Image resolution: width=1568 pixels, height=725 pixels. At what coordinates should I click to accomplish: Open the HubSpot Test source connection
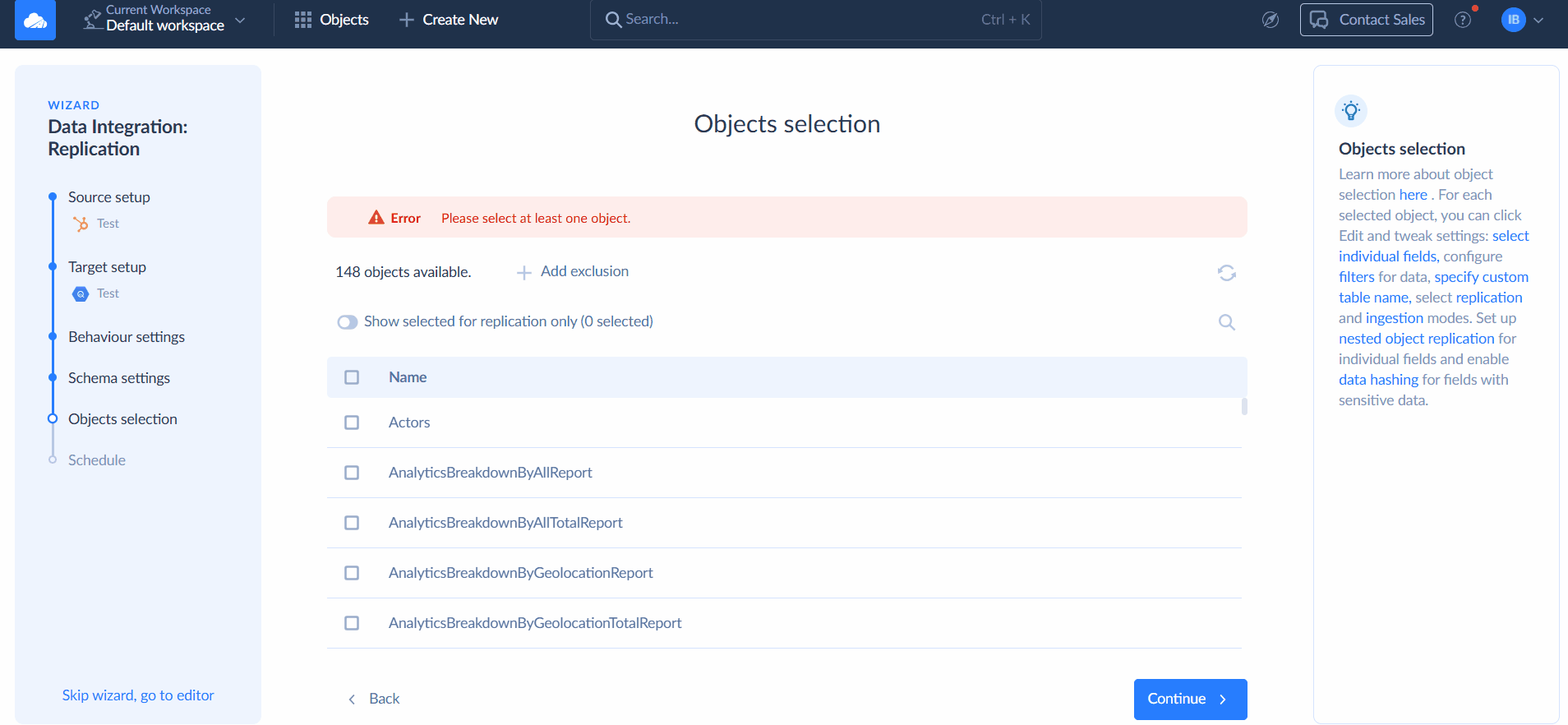coord(97,224)
